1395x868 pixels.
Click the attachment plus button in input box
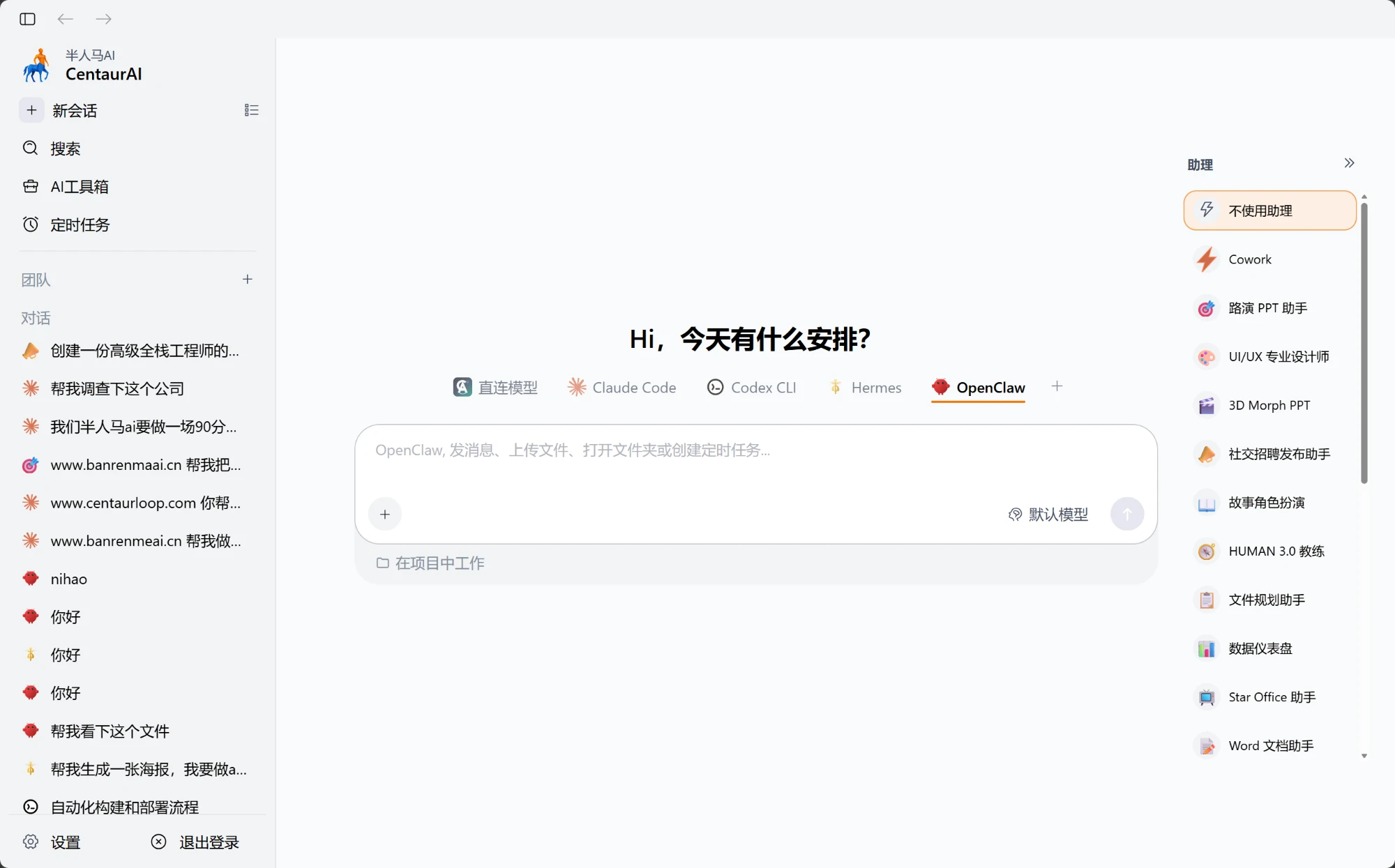[385, 515]
